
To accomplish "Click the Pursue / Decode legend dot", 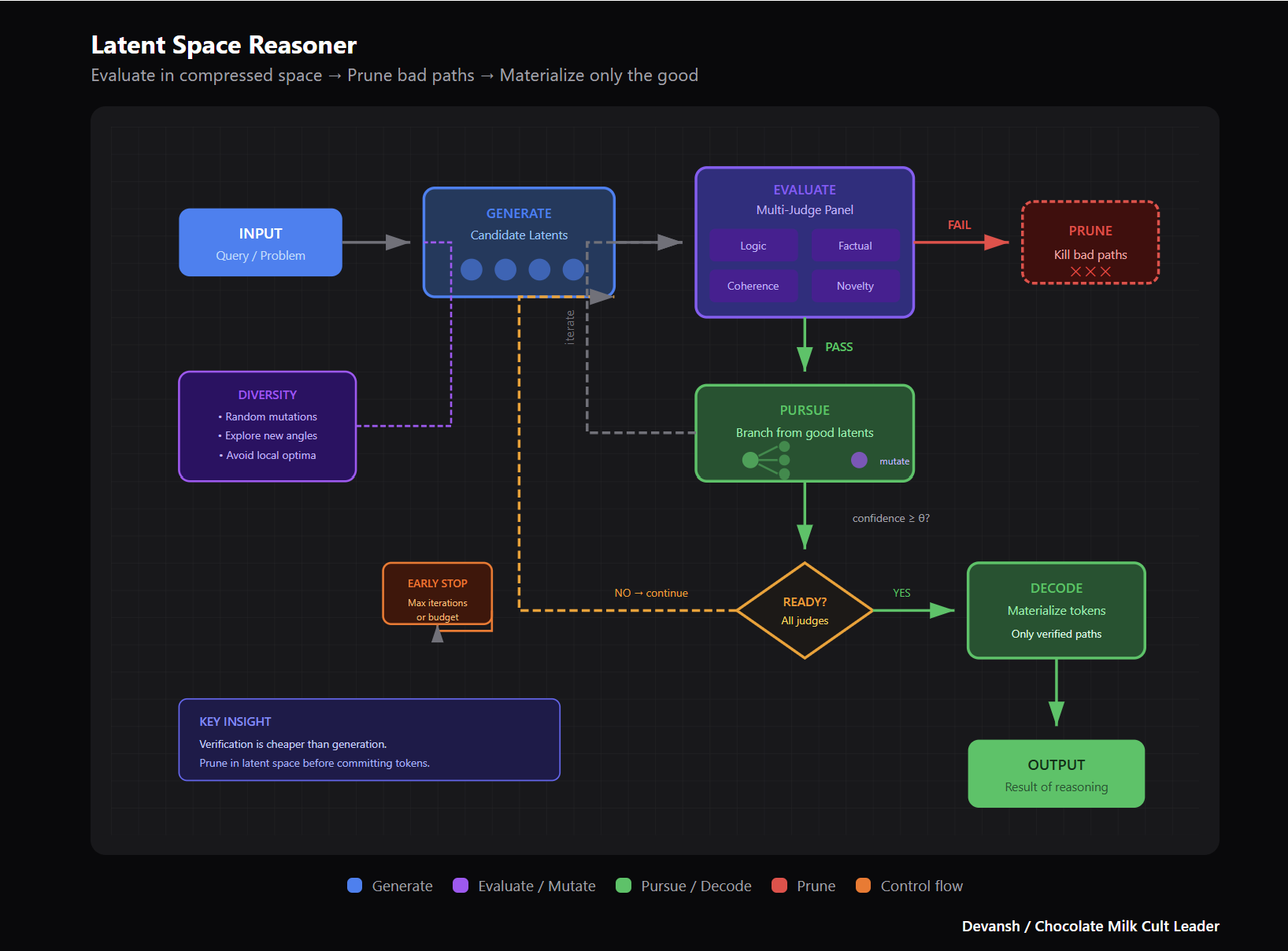I will click(x=624, y=886).
